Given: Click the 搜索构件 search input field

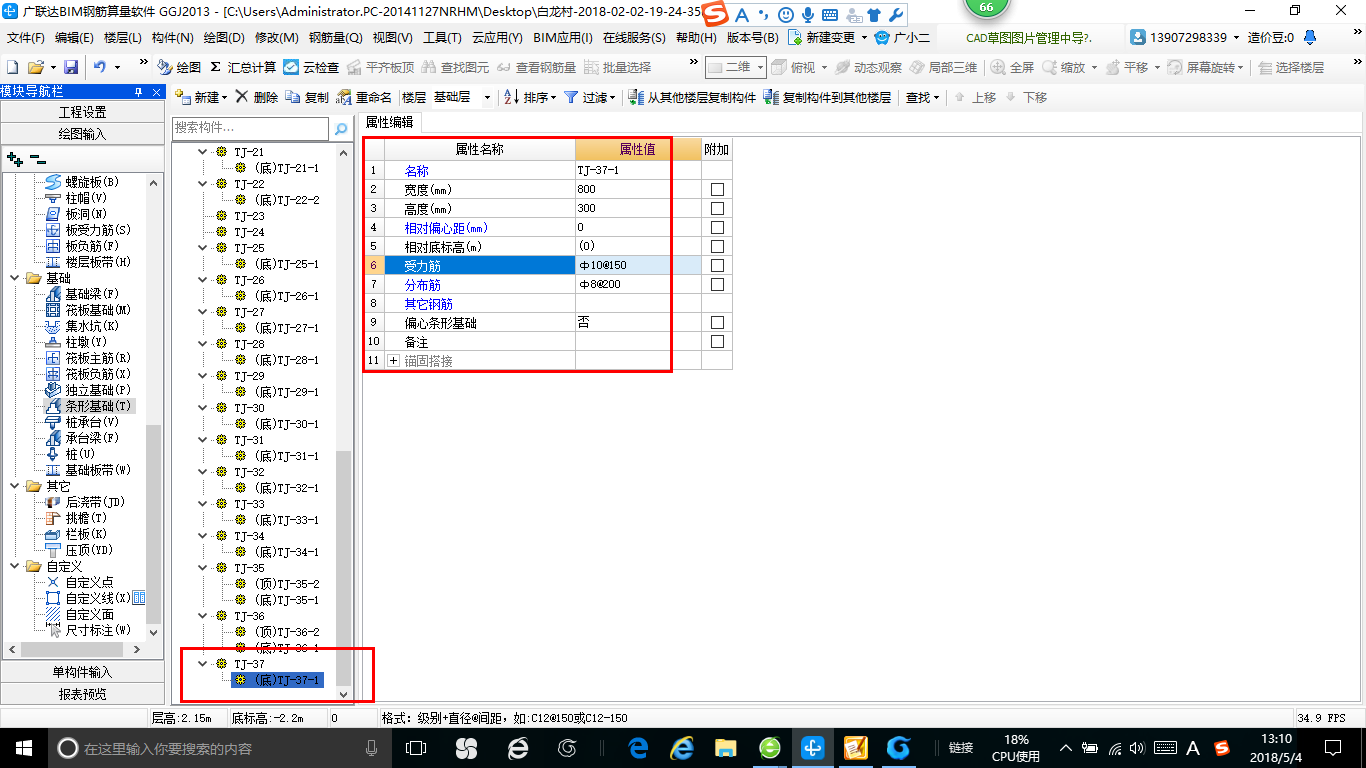Looking at the screenshot, I should click(x=250, y=128).
